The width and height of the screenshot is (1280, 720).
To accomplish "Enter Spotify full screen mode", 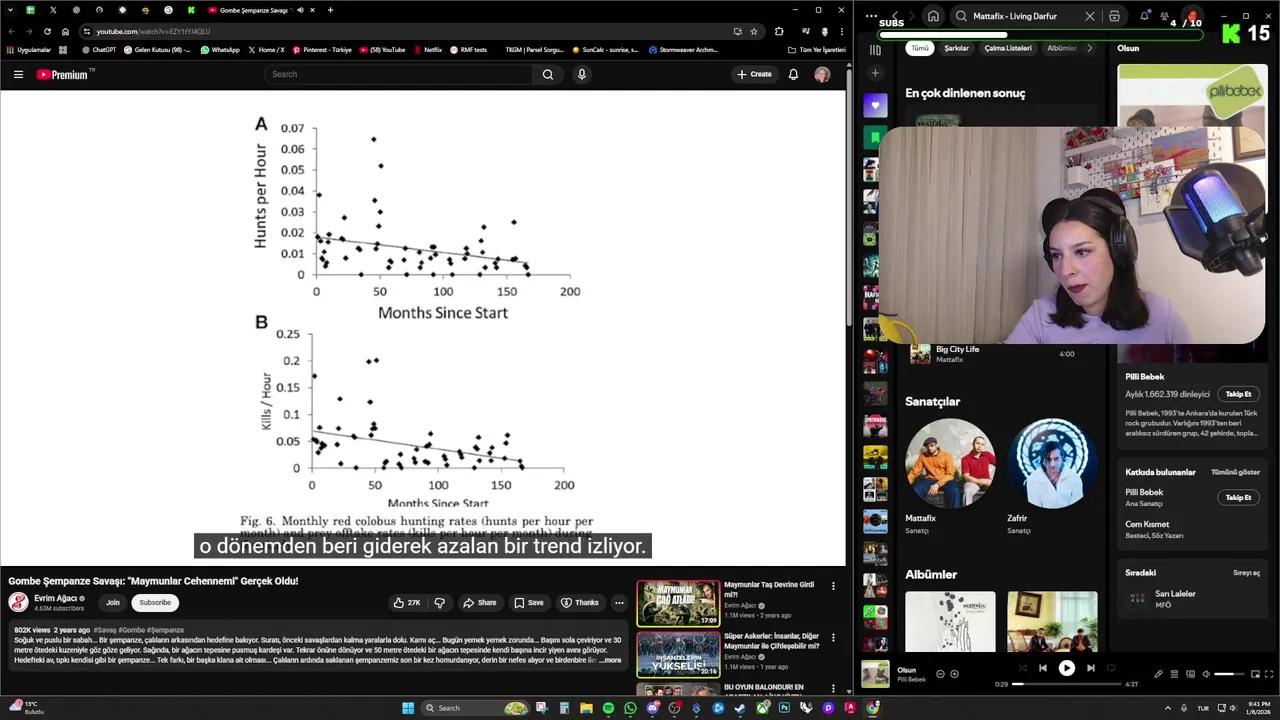I will 1270,674.
